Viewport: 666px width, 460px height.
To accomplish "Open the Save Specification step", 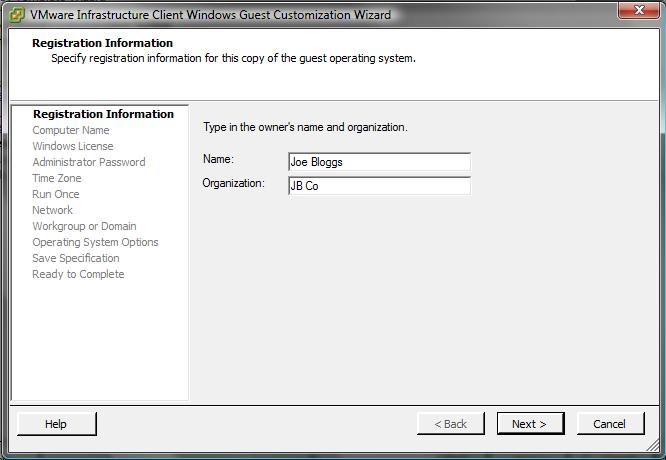I will 75,258.
